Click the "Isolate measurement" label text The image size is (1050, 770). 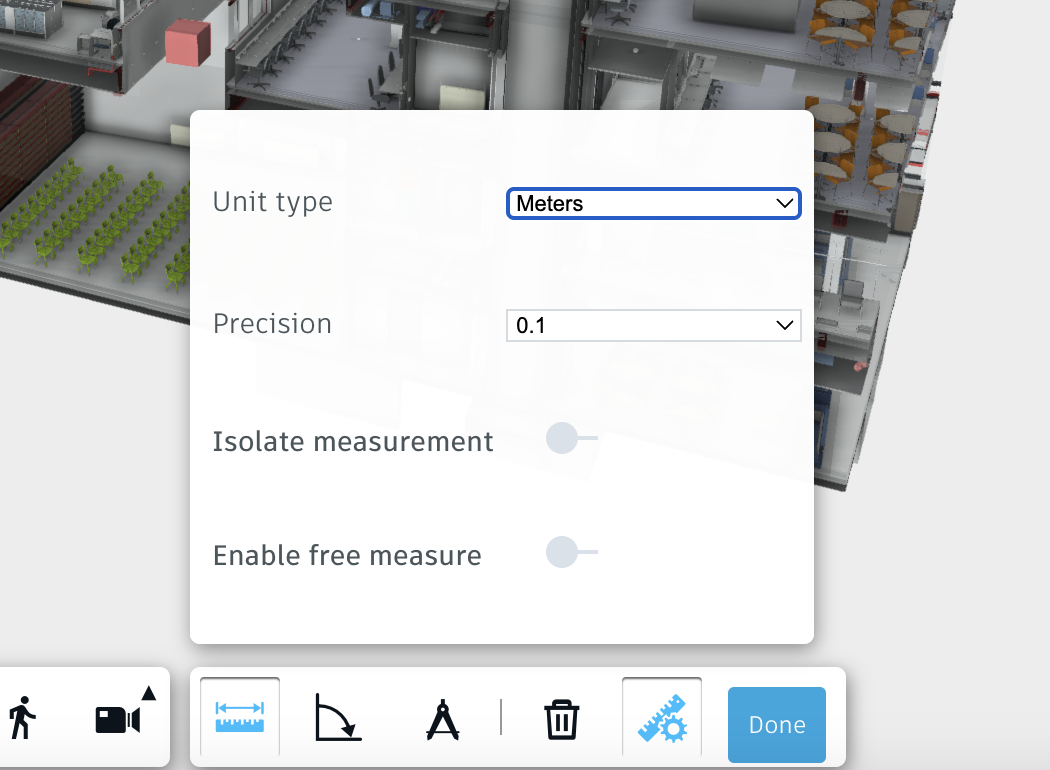coord(353,441)
